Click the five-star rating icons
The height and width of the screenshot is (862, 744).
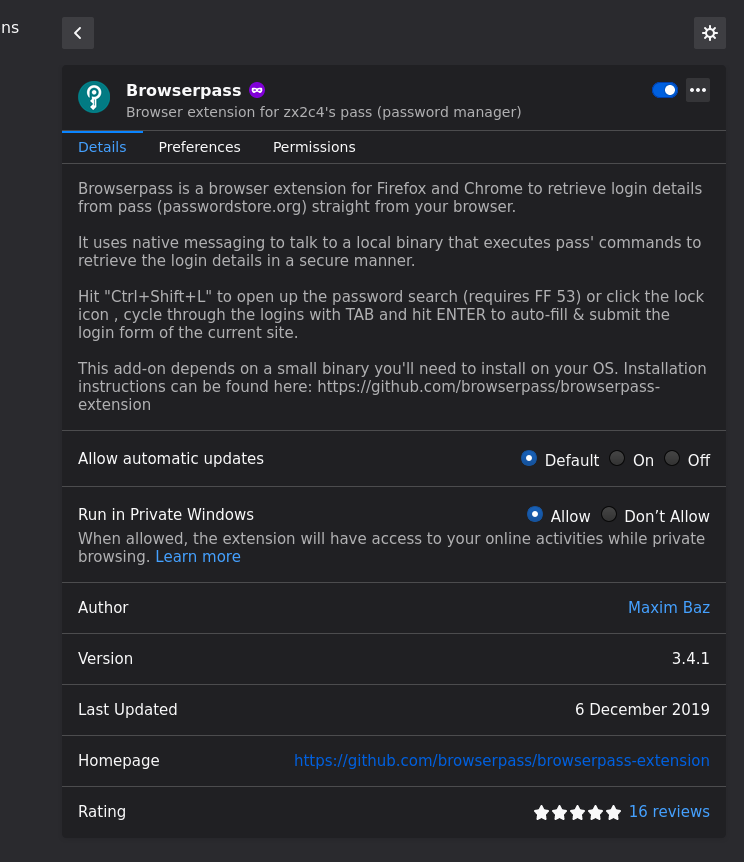pyautogui.click(x=577, y=812)
